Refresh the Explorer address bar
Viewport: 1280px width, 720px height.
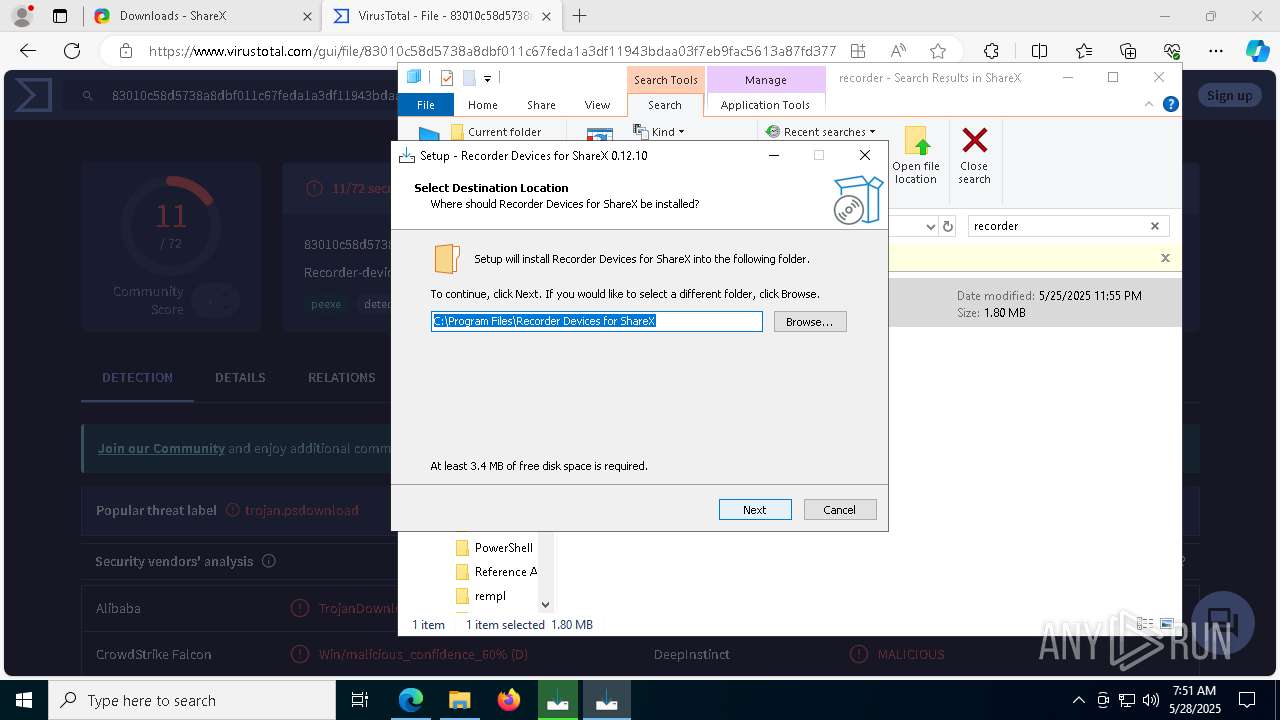coord(949,226)
